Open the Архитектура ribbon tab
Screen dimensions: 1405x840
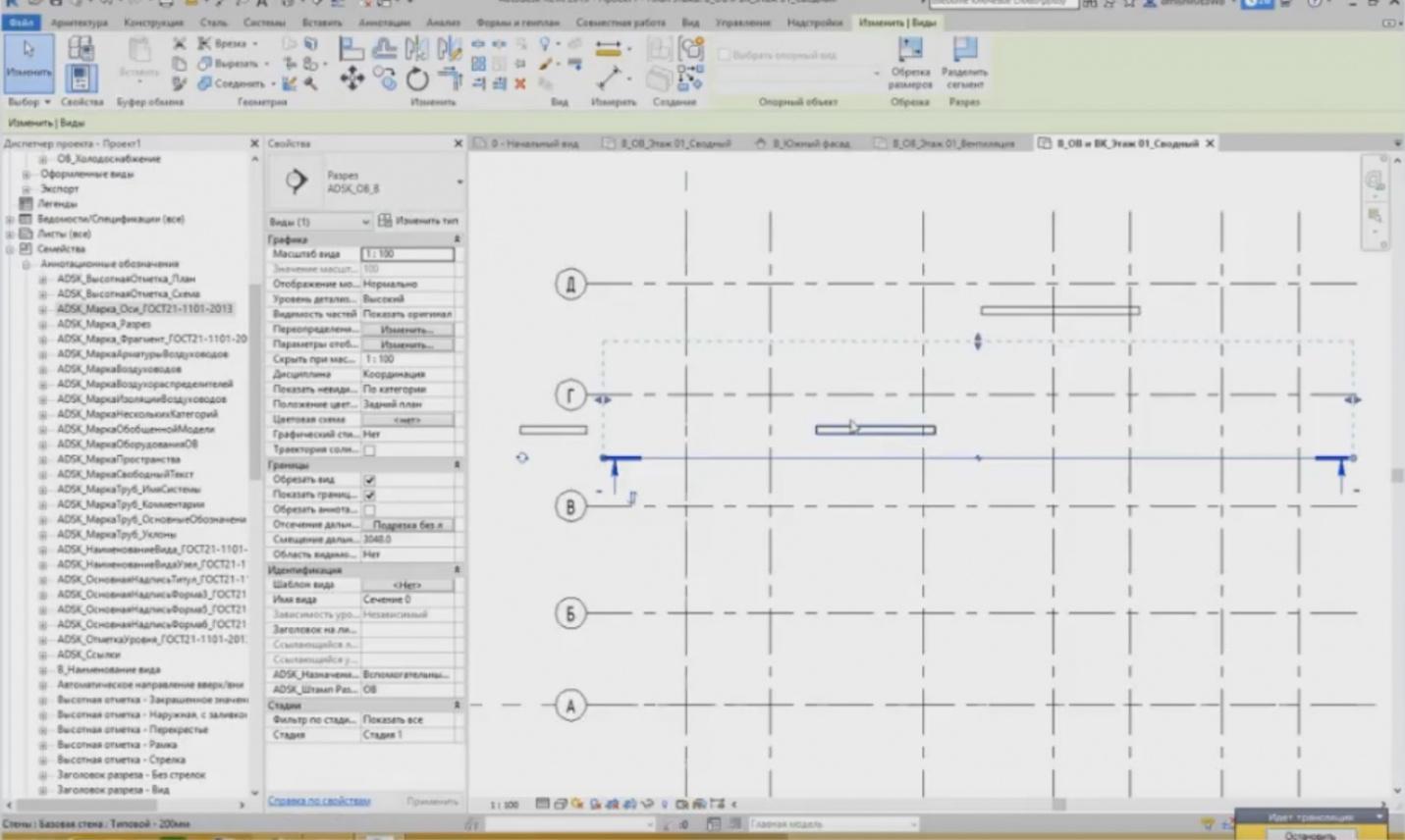79,22
